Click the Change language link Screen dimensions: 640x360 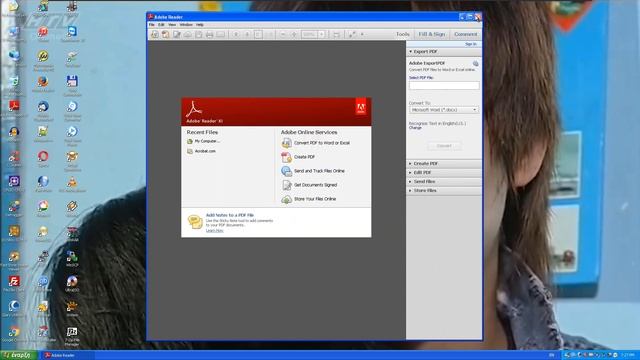(x=415, y=128)
